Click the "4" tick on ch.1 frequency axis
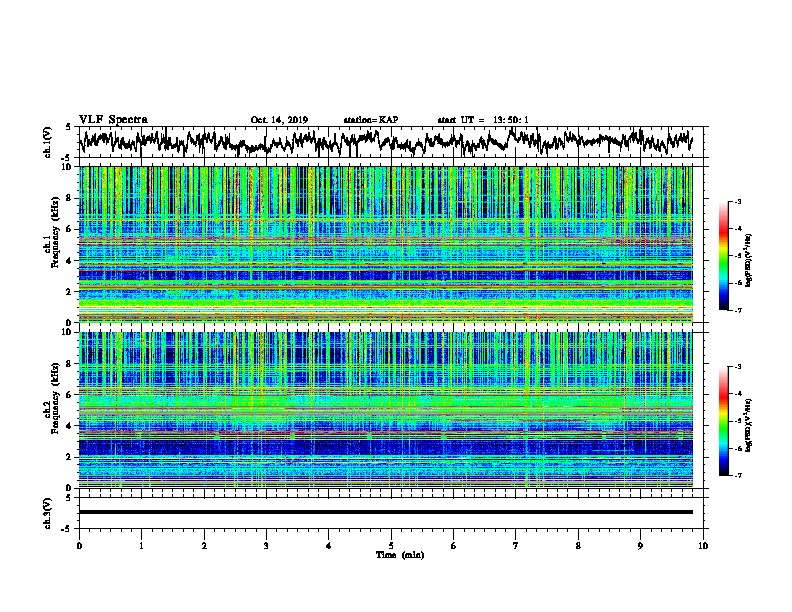792x612 pixels. pyautogui.click(x=69, y=261)
